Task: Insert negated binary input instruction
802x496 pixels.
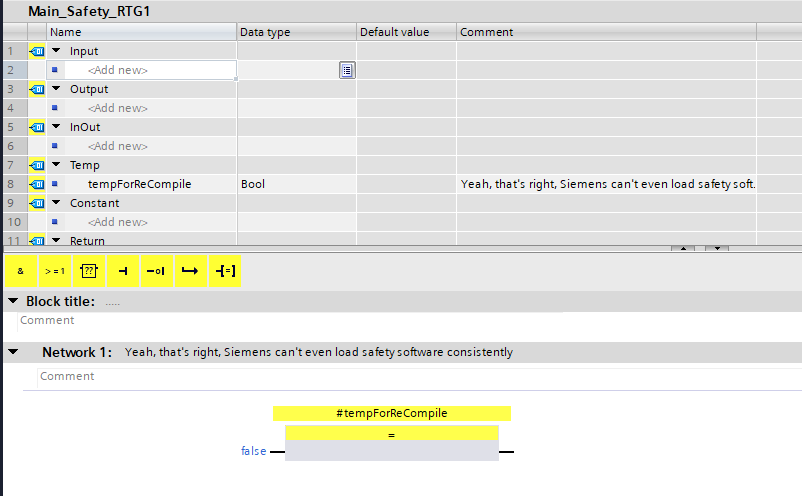Action: tap(157, 271)
